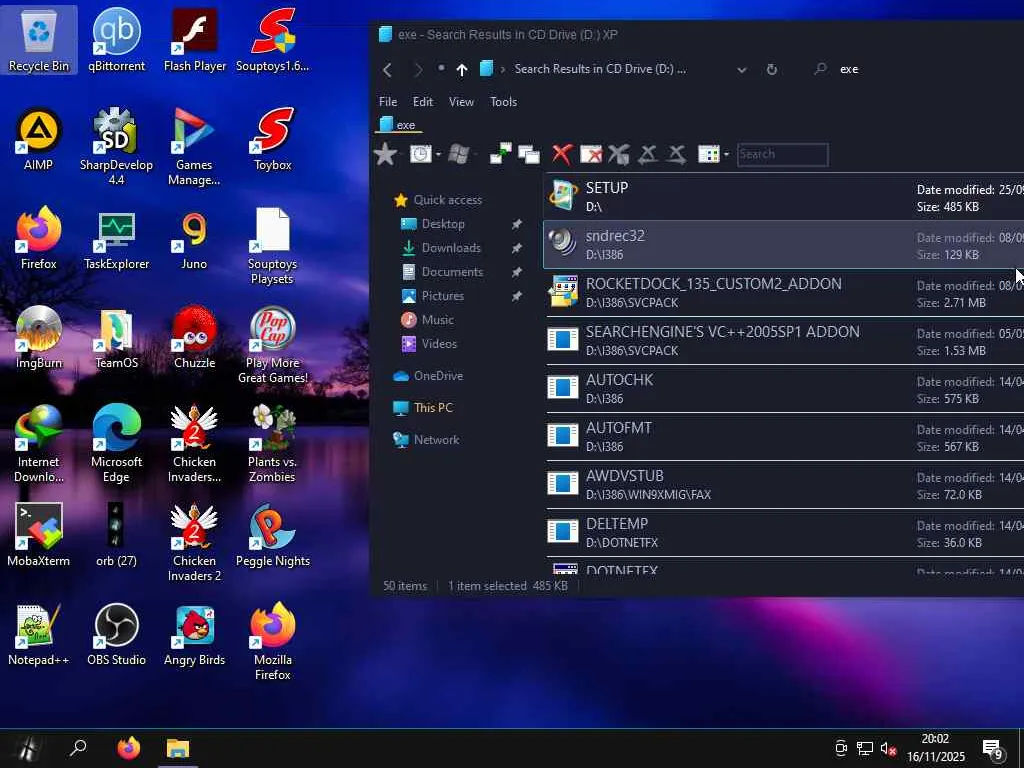Select SEARCHENGINE'S VC++2005SP1 ADDON result

pyautogui.click(x=784, y=341)
